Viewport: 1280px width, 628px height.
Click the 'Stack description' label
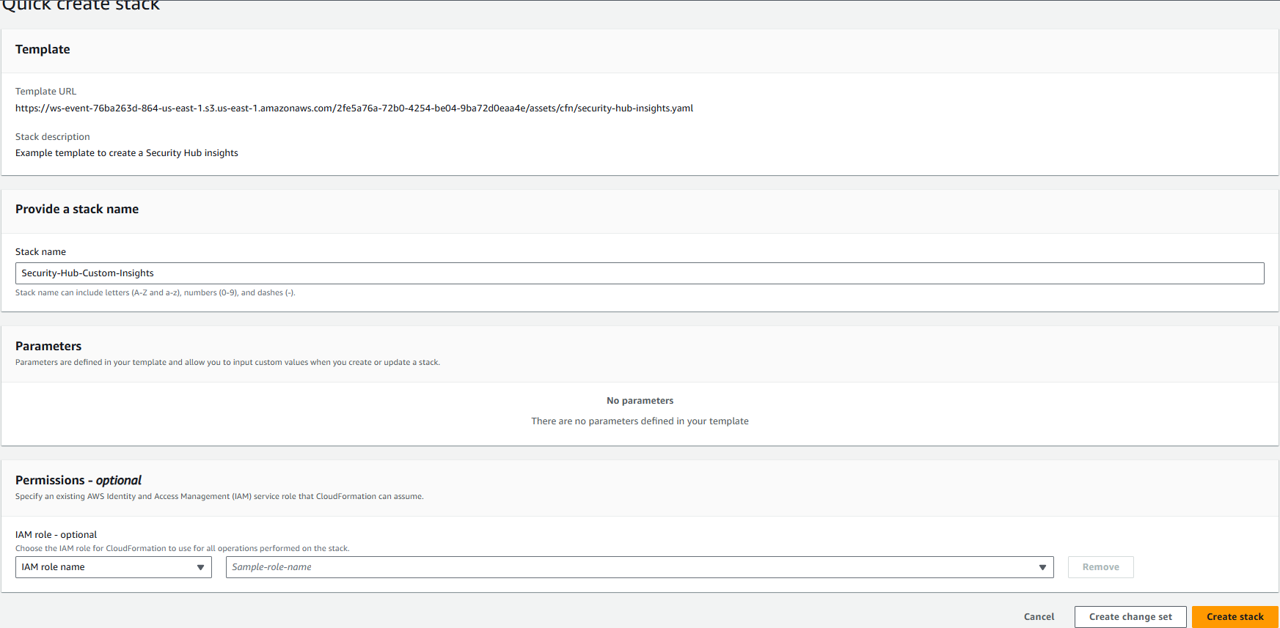[52, 137]
